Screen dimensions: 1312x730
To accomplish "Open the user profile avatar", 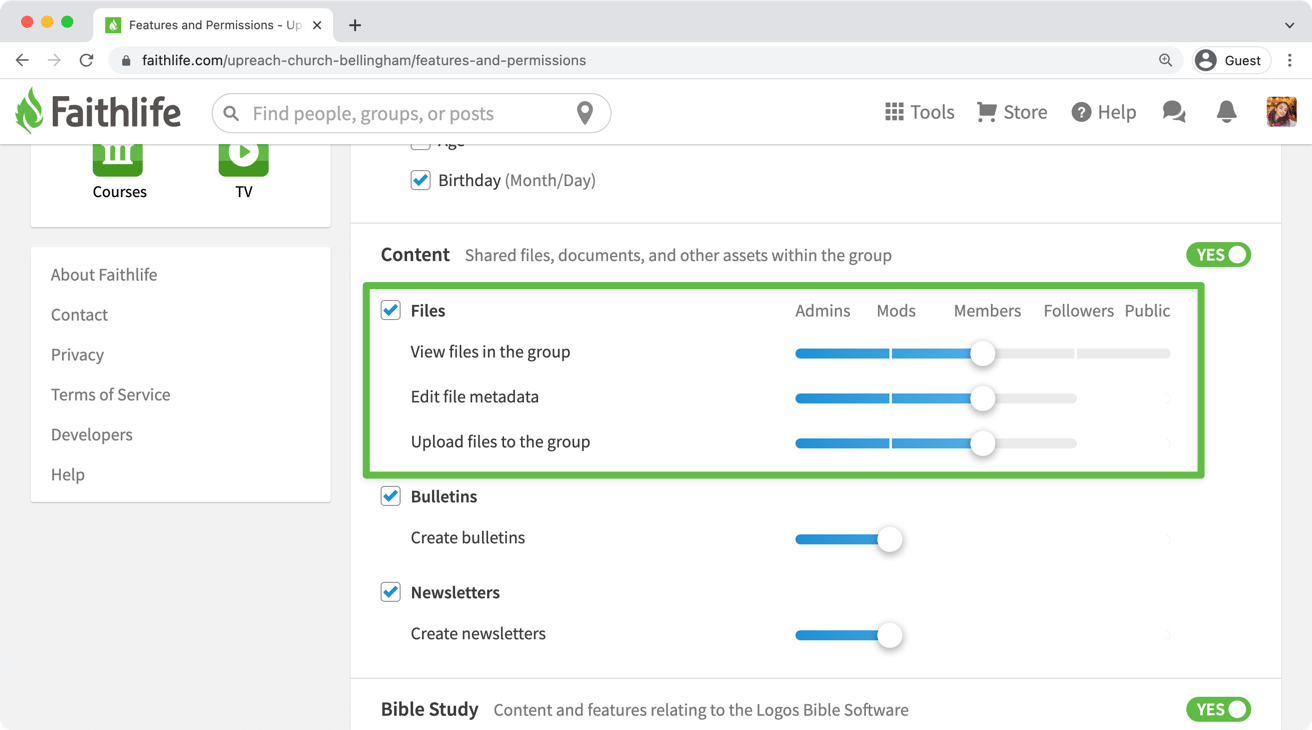I will click(1281, 112).
